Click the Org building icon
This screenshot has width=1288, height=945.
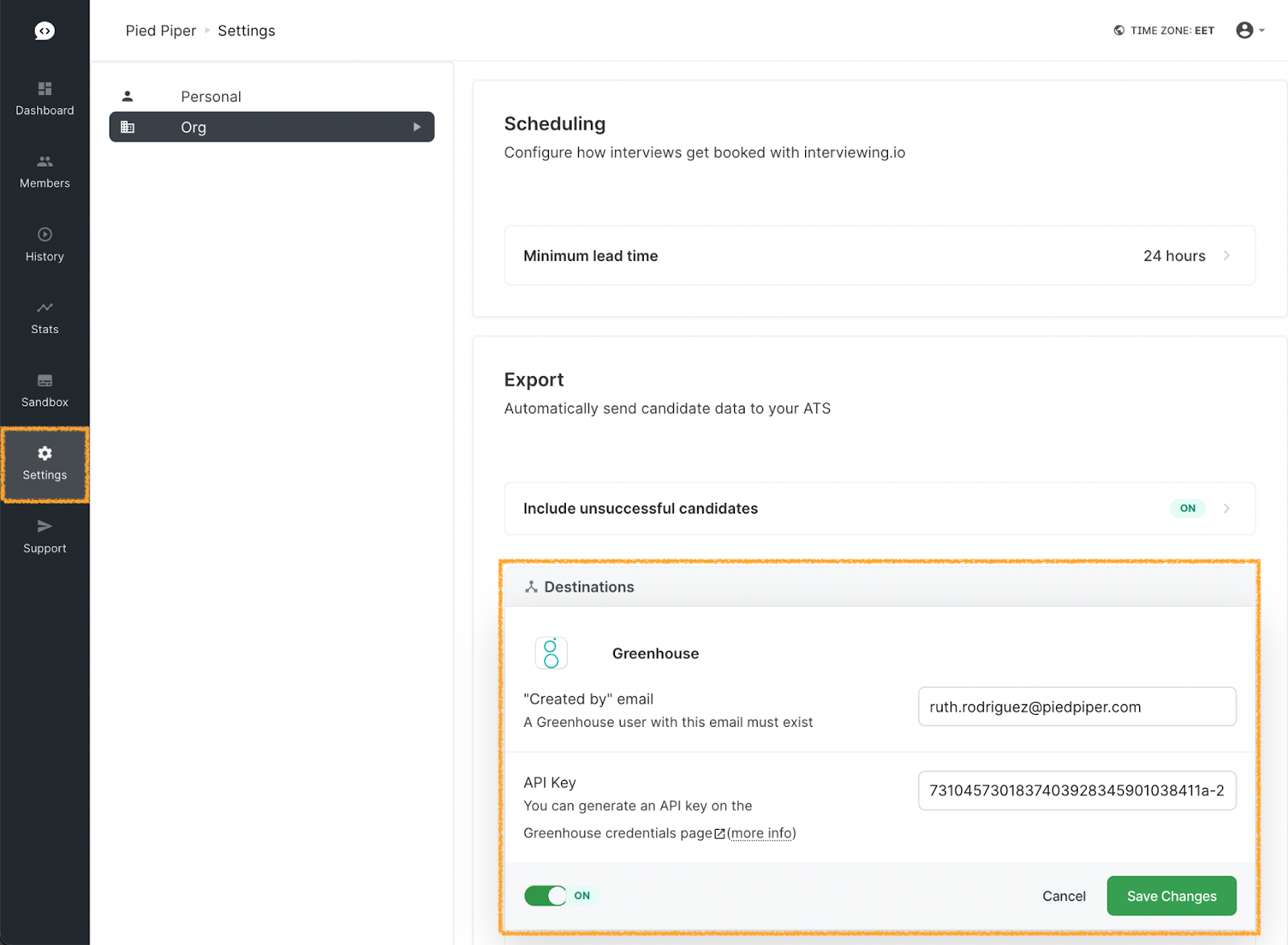pos(127,127)
